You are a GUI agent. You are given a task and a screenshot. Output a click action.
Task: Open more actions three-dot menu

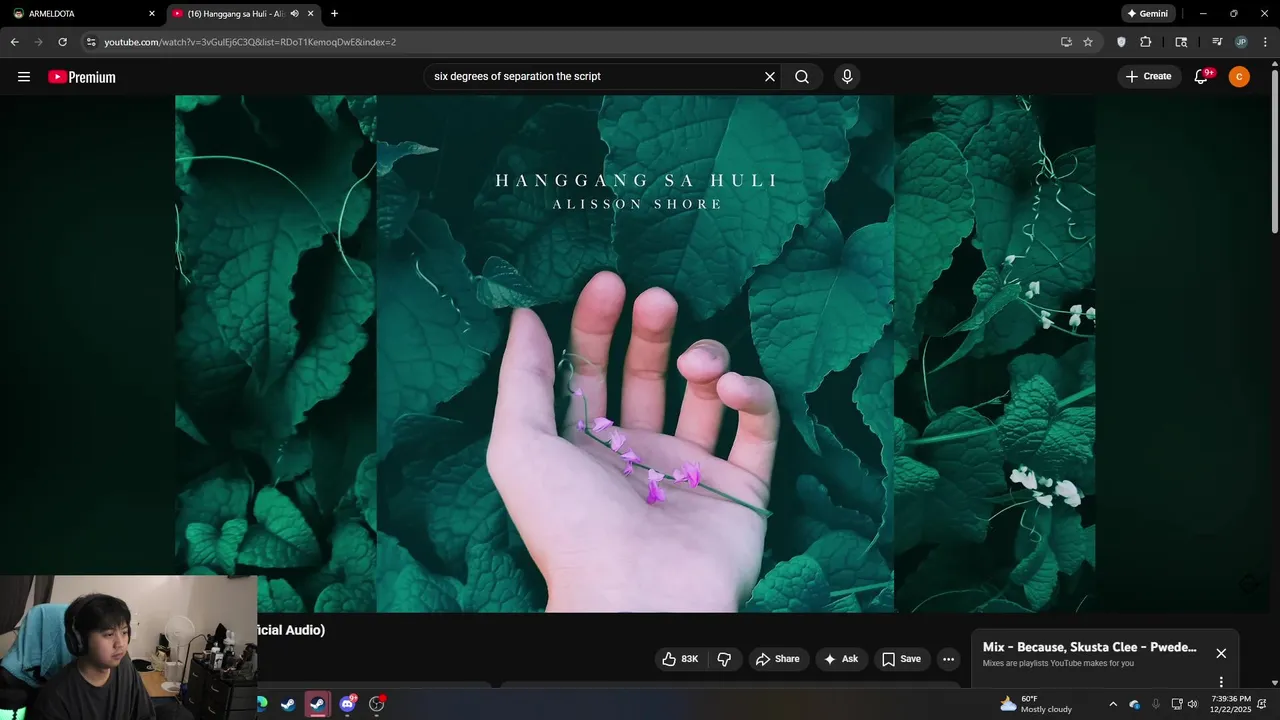948,659
